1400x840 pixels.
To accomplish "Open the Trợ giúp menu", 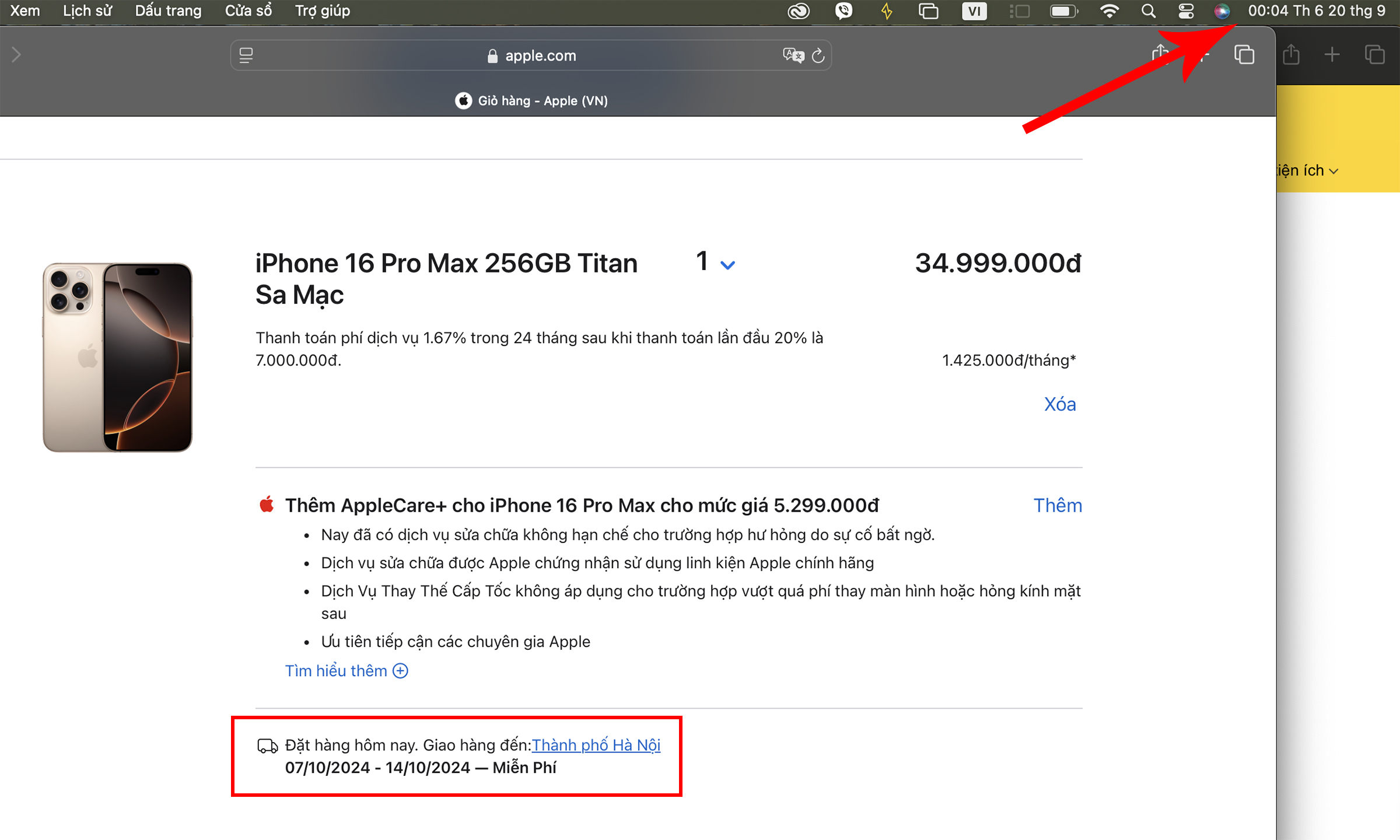I will click(x=323, y=11).
